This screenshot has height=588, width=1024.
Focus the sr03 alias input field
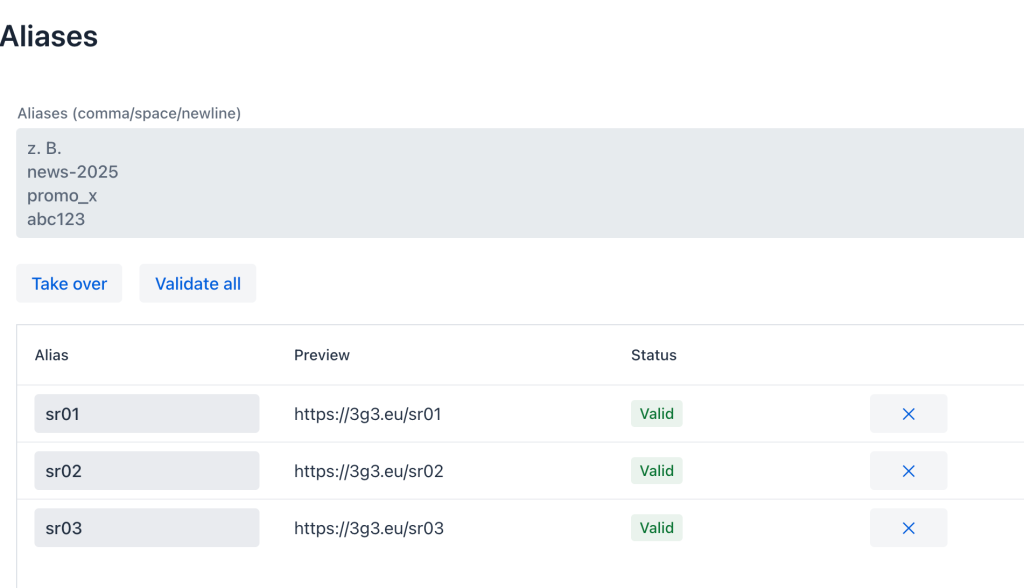[146, 527]
